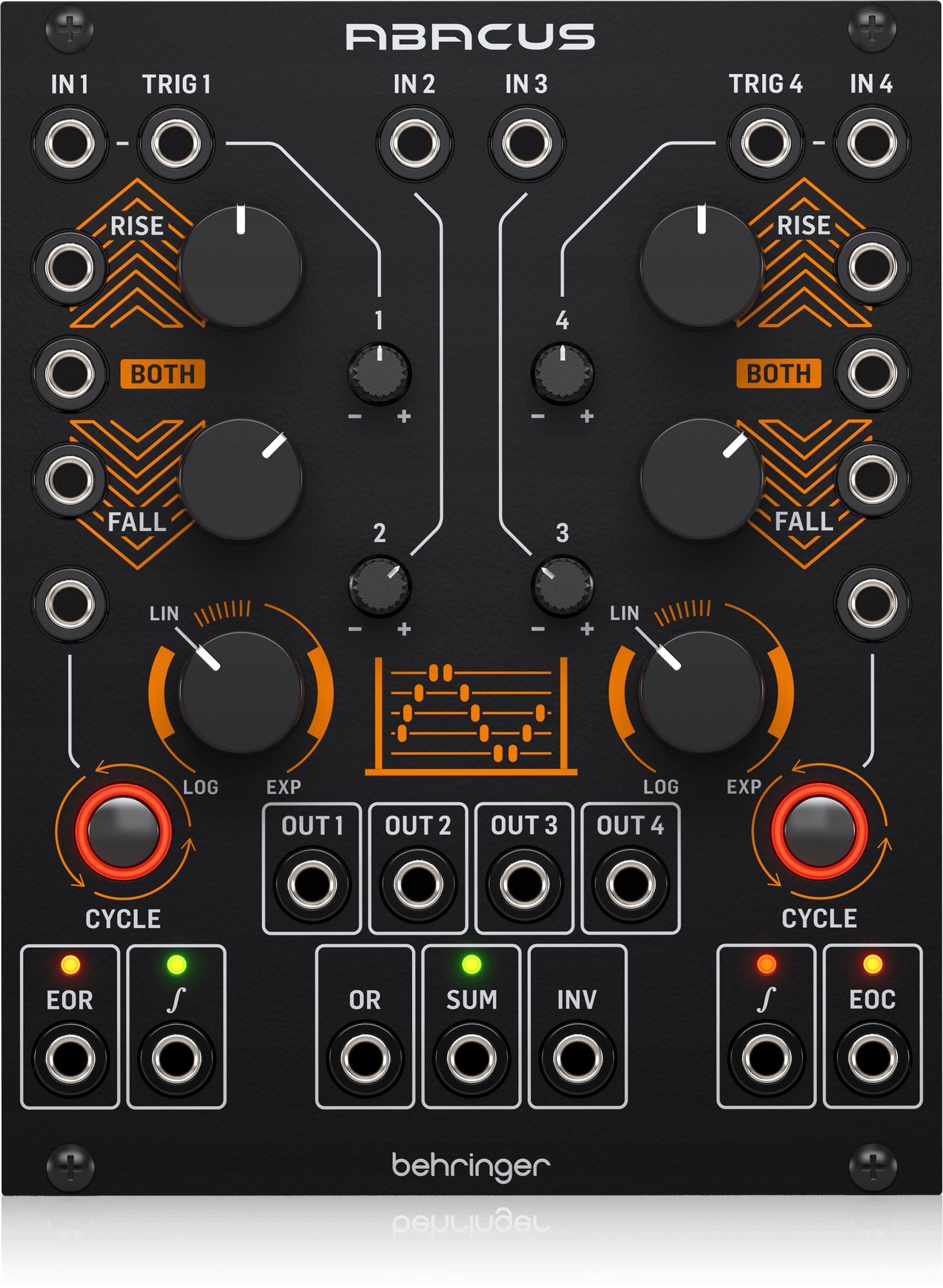Click the left orange BOTH label

(x=163, y=374)
